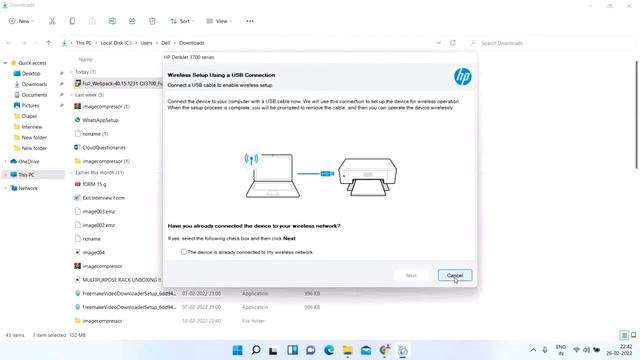Viewport: 640px width, 360px height.
Task: Click the Cut toolbar icon
Action: pos(52,21)
